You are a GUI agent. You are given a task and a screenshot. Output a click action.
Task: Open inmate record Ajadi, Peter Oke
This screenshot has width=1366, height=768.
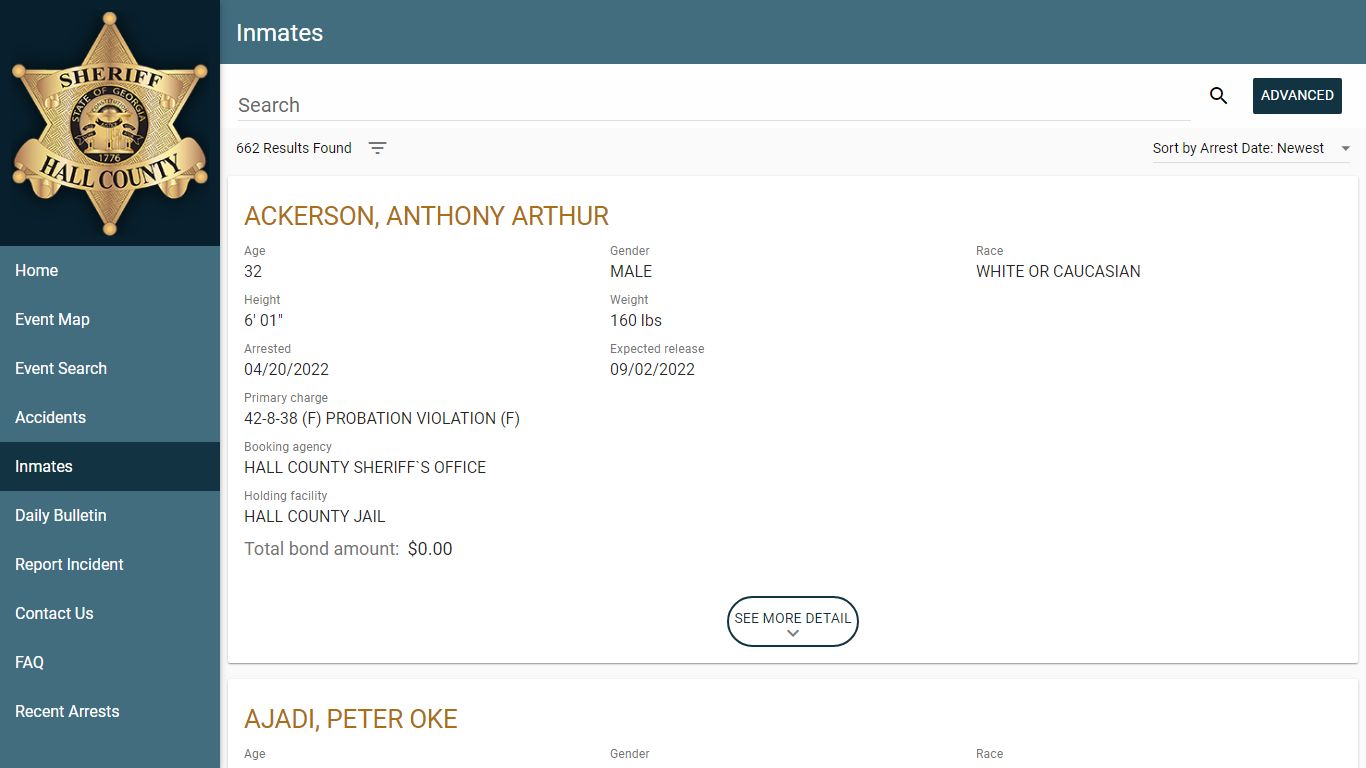coord(351,719)
